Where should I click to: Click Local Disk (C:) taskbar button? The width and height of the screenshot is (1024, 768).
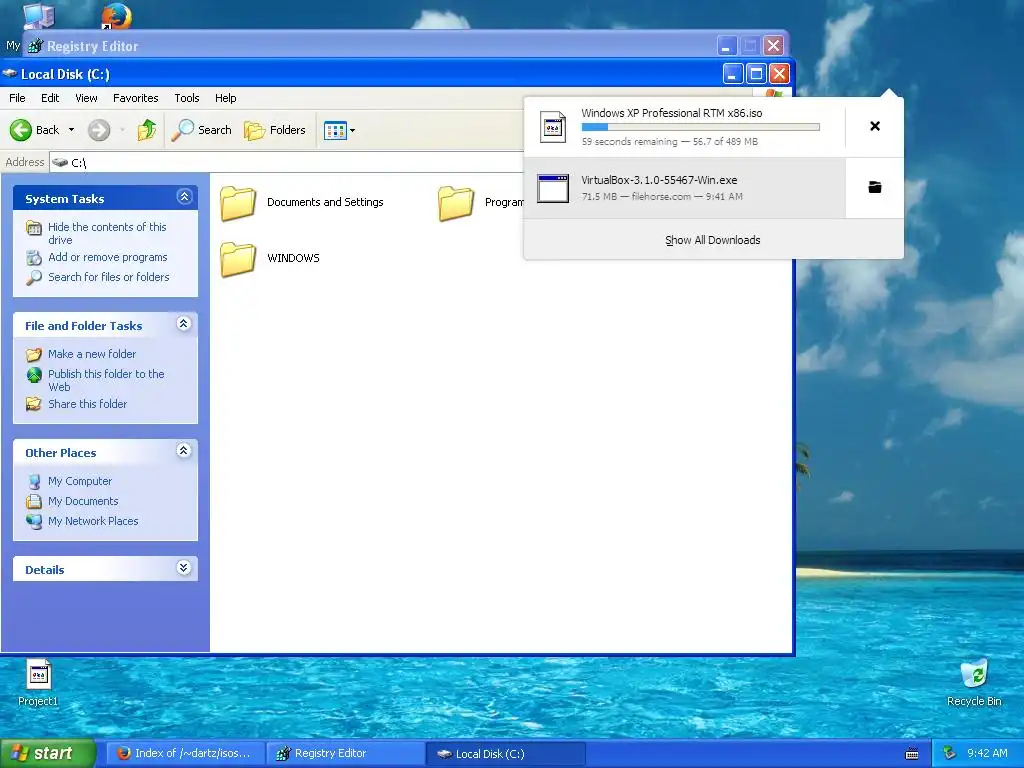505,754
